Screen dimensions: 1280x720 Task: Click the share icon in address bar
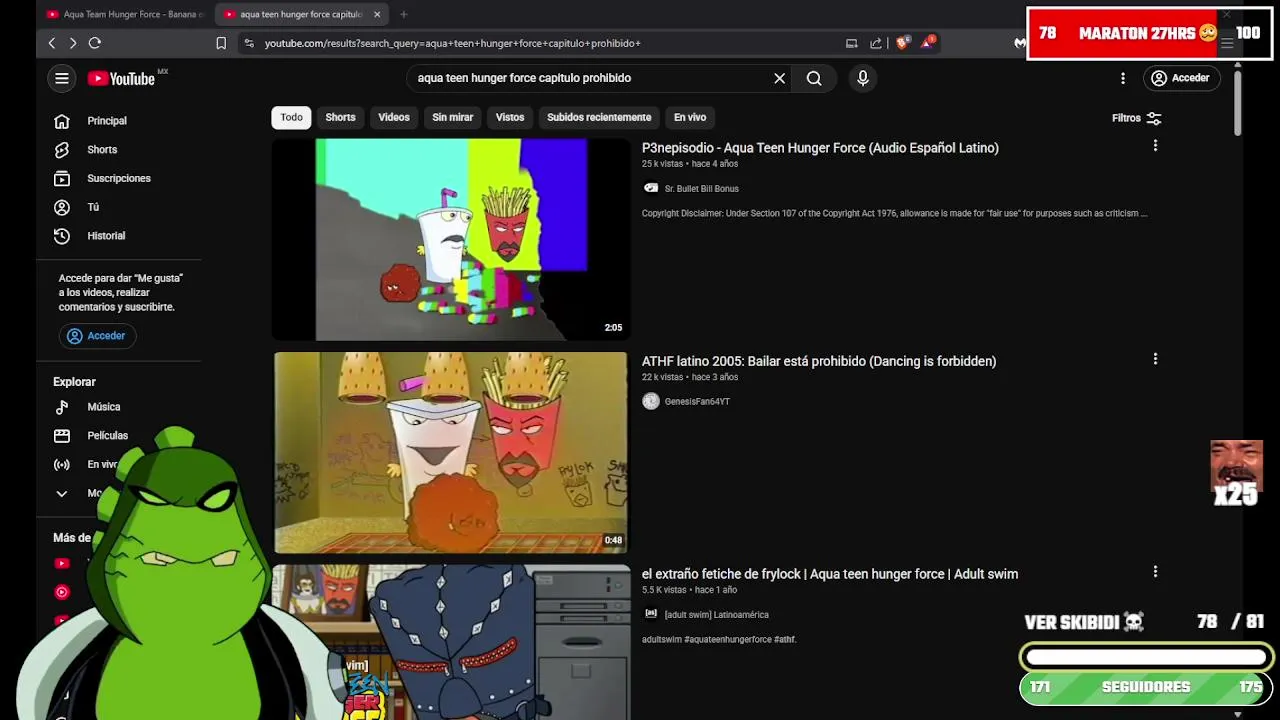click(876, 43)
